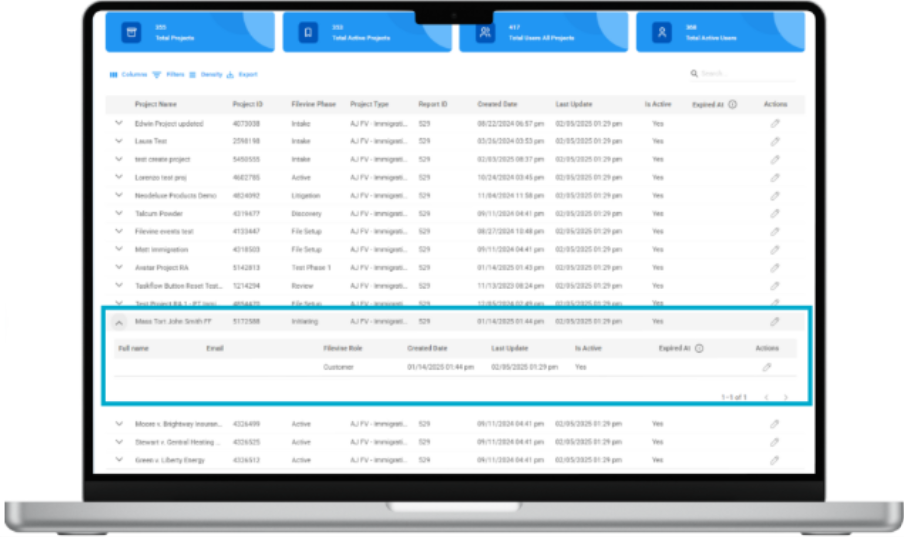Click the Customer role cell
This screenshot has width=904, height=537.
pos(338,367)
